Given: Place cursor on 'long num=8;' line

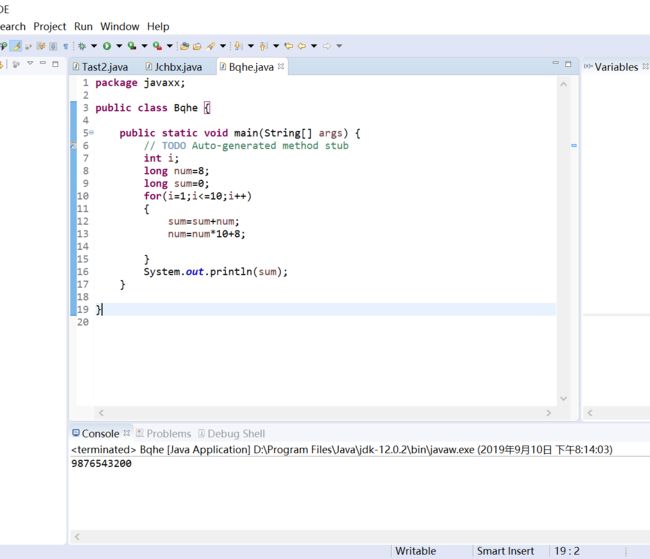Looking at the screenshot, I should coord(177,171).
